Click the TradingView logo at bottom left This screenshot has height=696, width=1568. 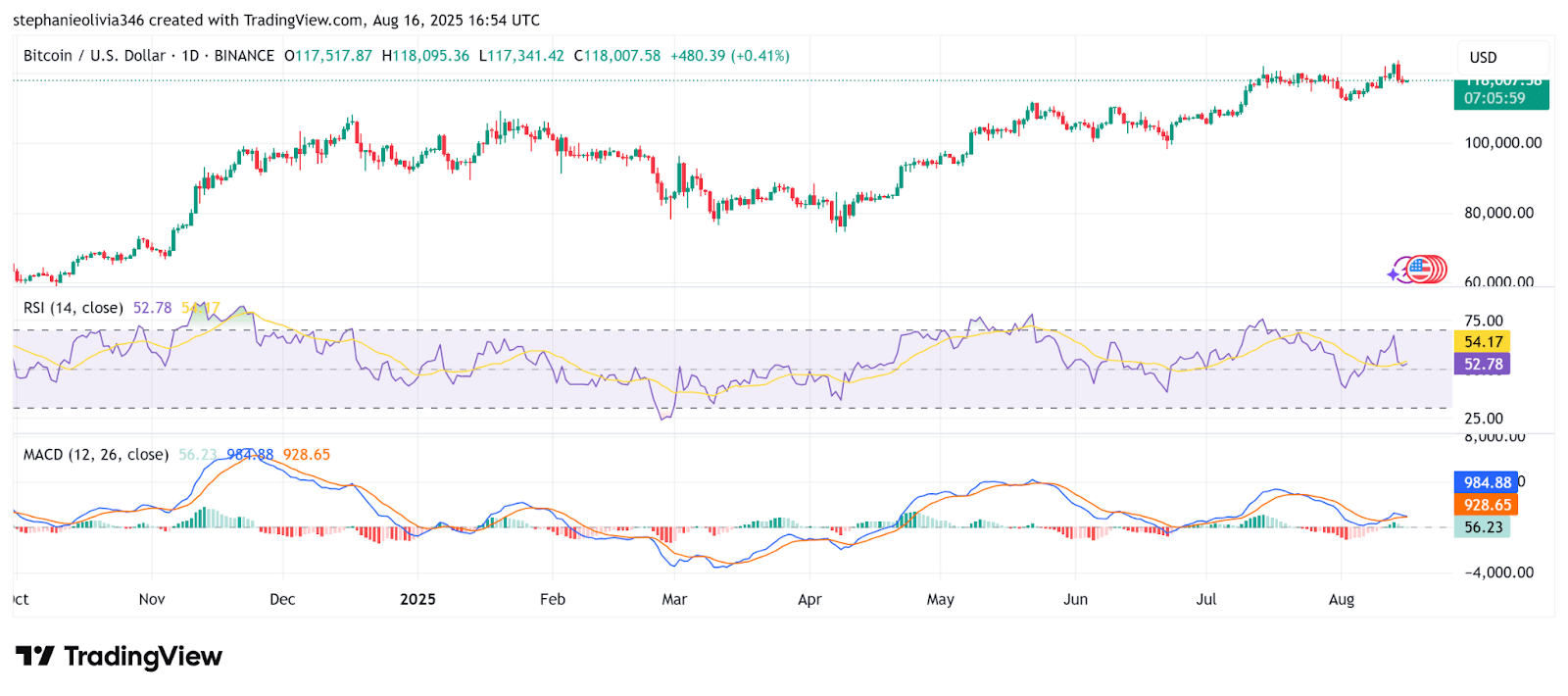tap(119, 656)
